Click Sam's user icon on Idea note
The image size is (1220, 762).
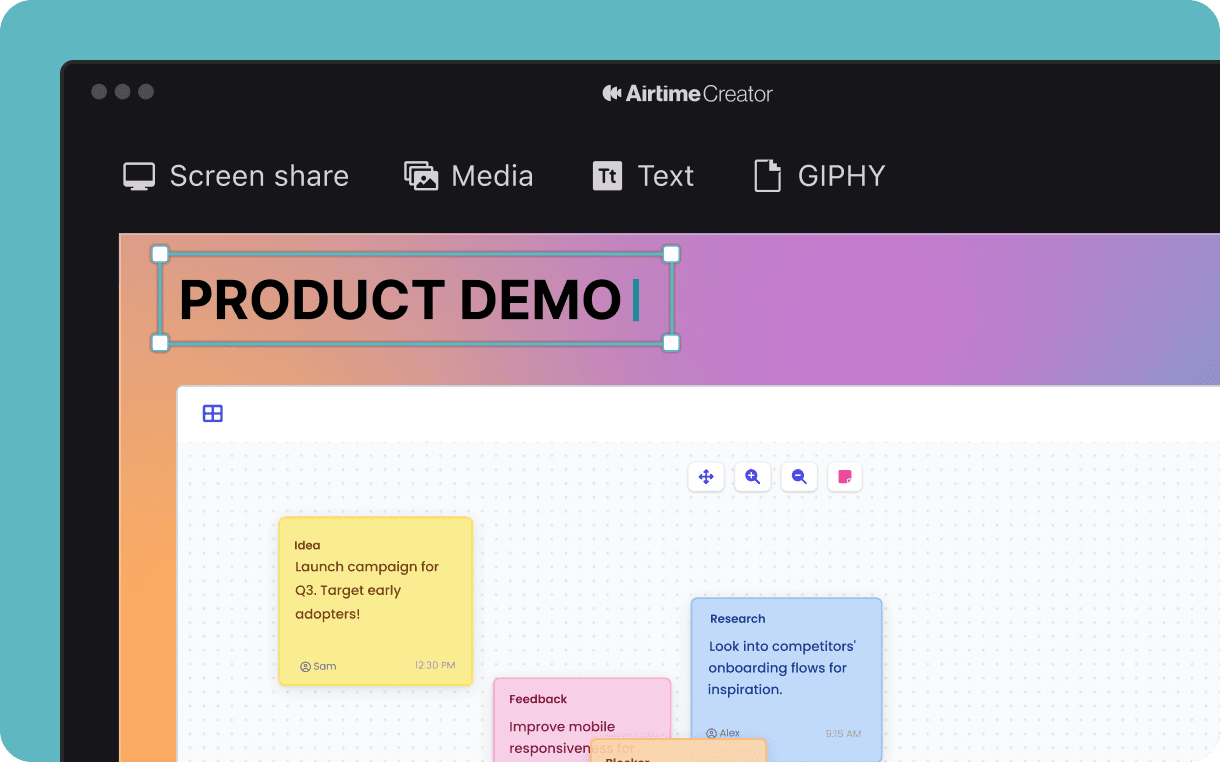305,666
